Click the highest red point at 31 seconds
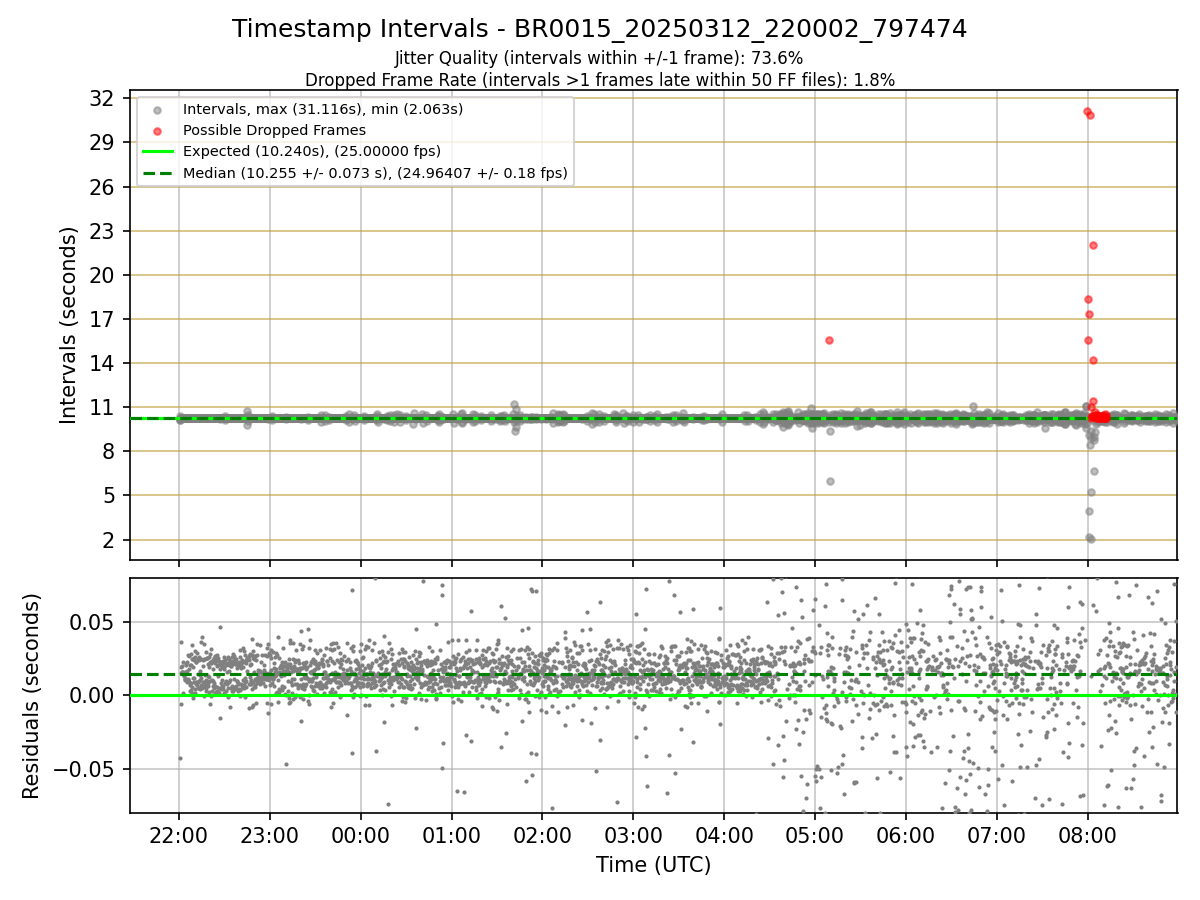 (1087, 111)
